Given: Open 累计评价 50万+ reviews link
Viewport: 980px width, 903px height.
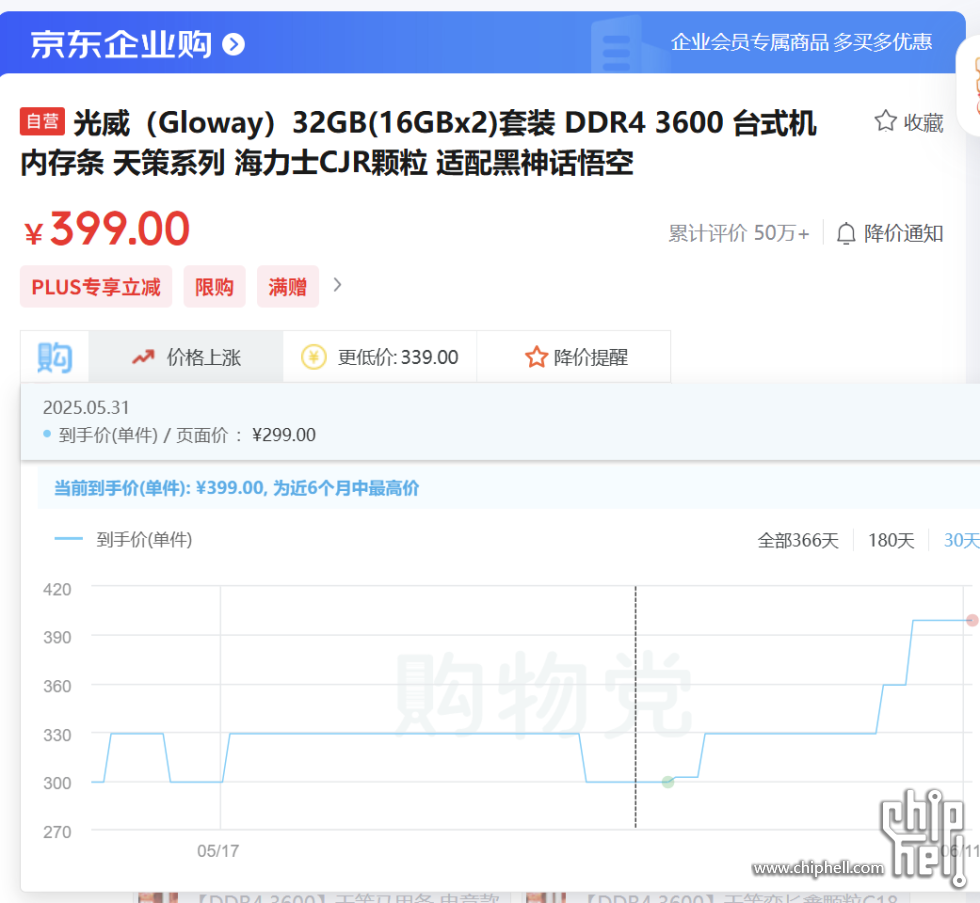Looking at the screenshot, I should pos(739,233).
